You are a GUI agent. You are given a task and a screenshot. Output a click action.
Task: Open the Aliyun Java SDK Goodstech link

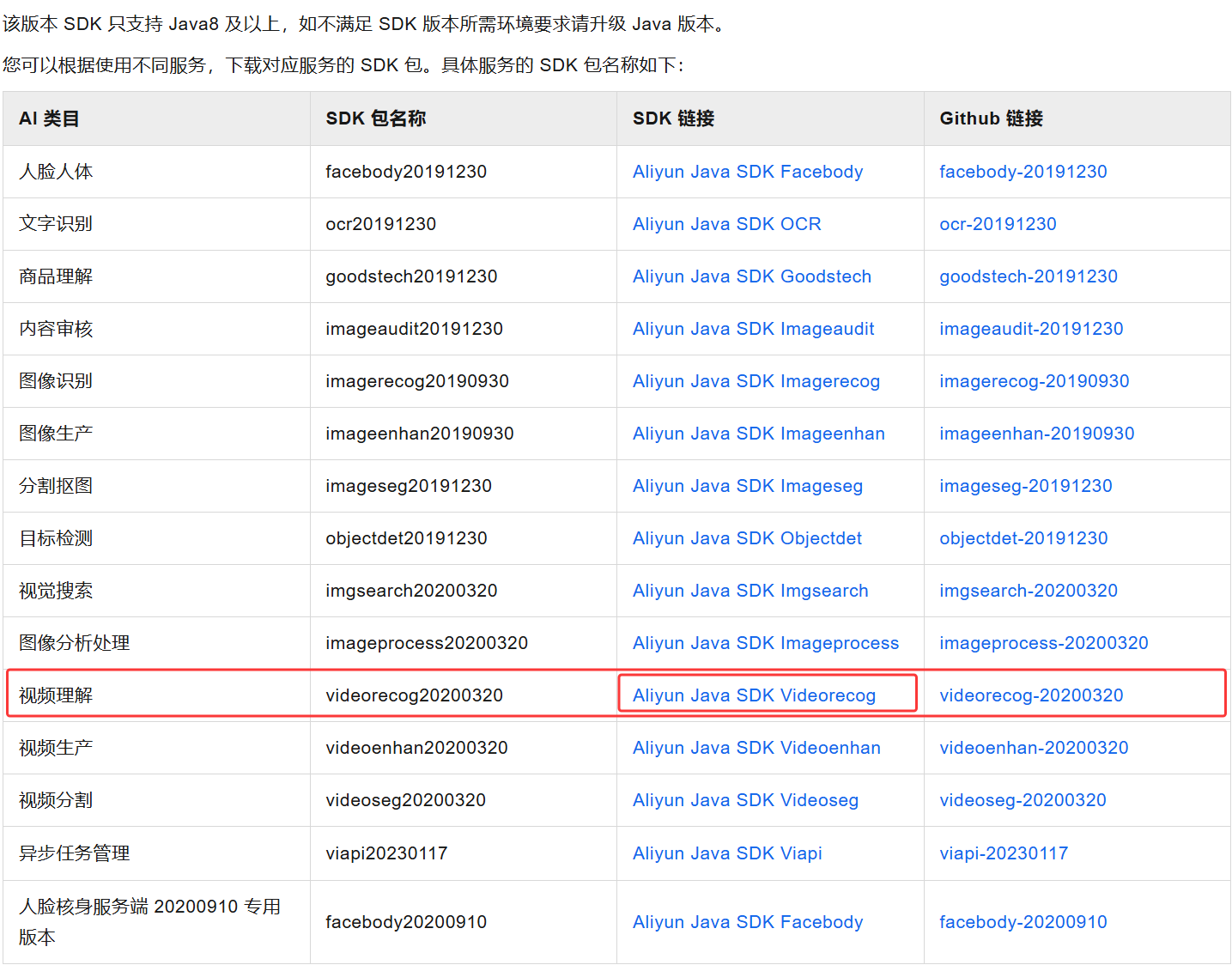tap(752, 276)
